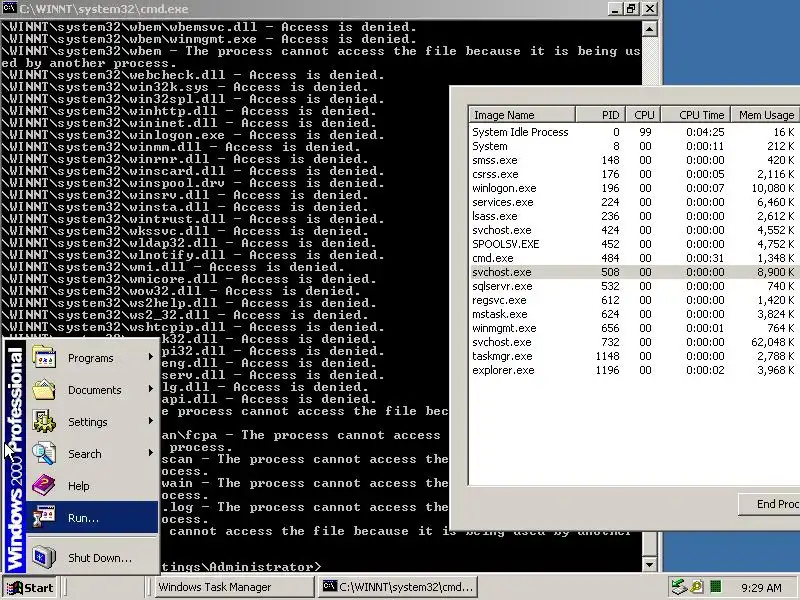Select Run... in Start menu
The width and height of the screenshot is (800, 600).
click(92, 517)
